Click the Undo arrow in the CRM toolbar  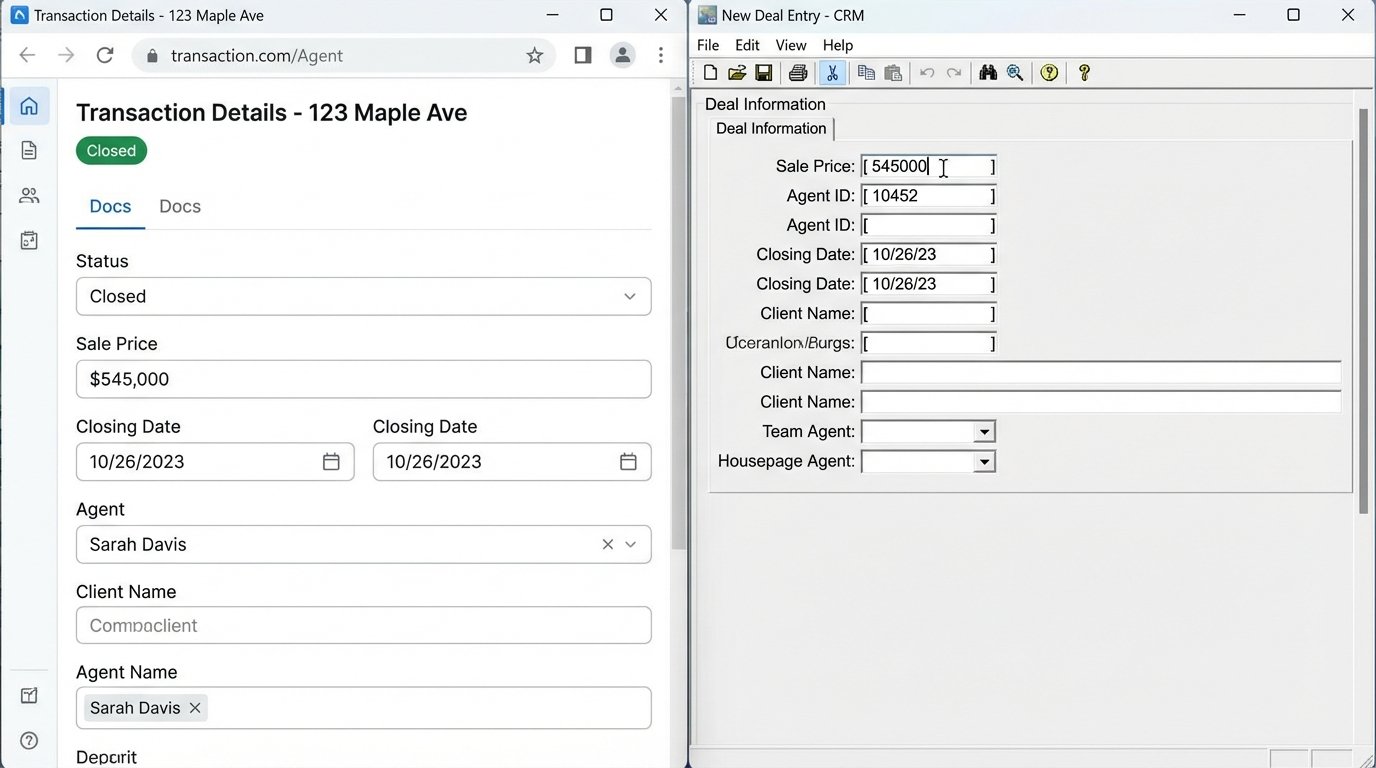(926, 72)
